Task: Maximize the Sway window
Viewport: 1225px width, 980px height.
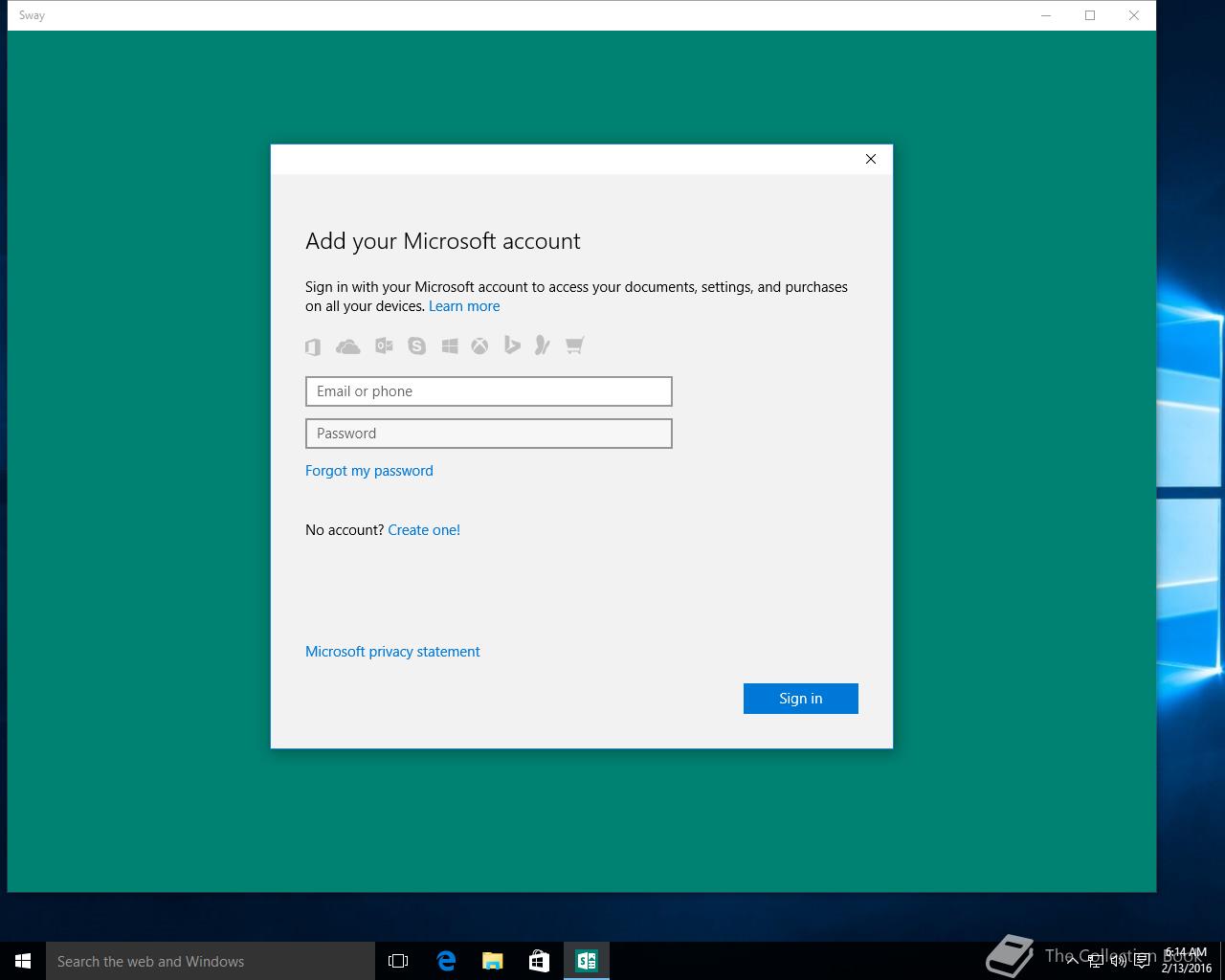Action: coord(1090,15)
